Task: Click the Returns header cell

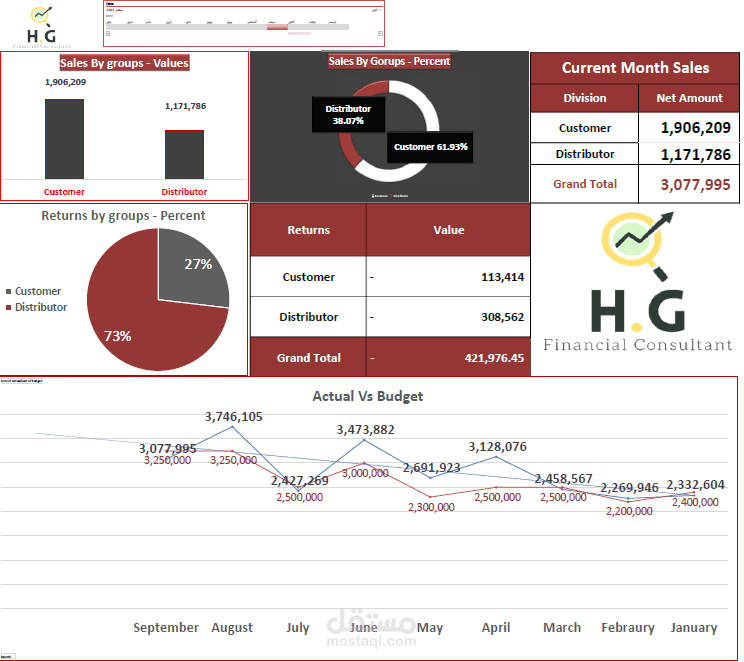Action: (x=308, y=230)
